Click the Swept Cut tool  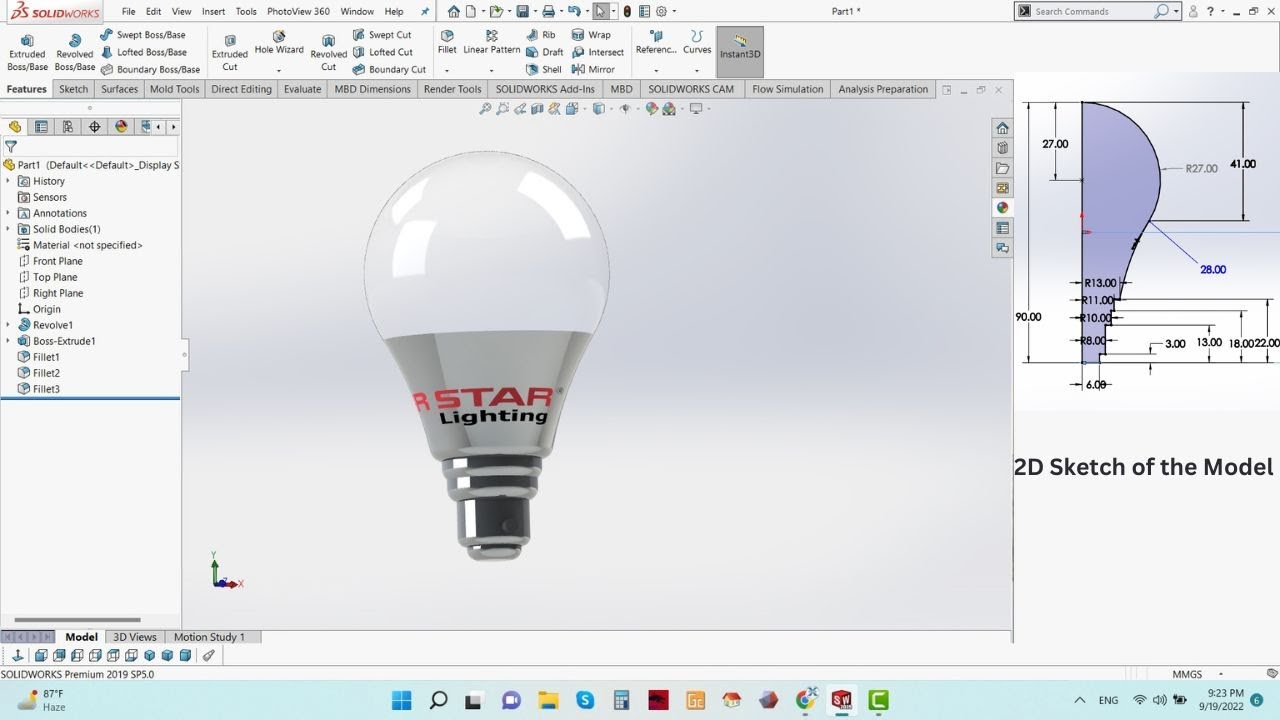pyautogui.click(x=382, y=35)
